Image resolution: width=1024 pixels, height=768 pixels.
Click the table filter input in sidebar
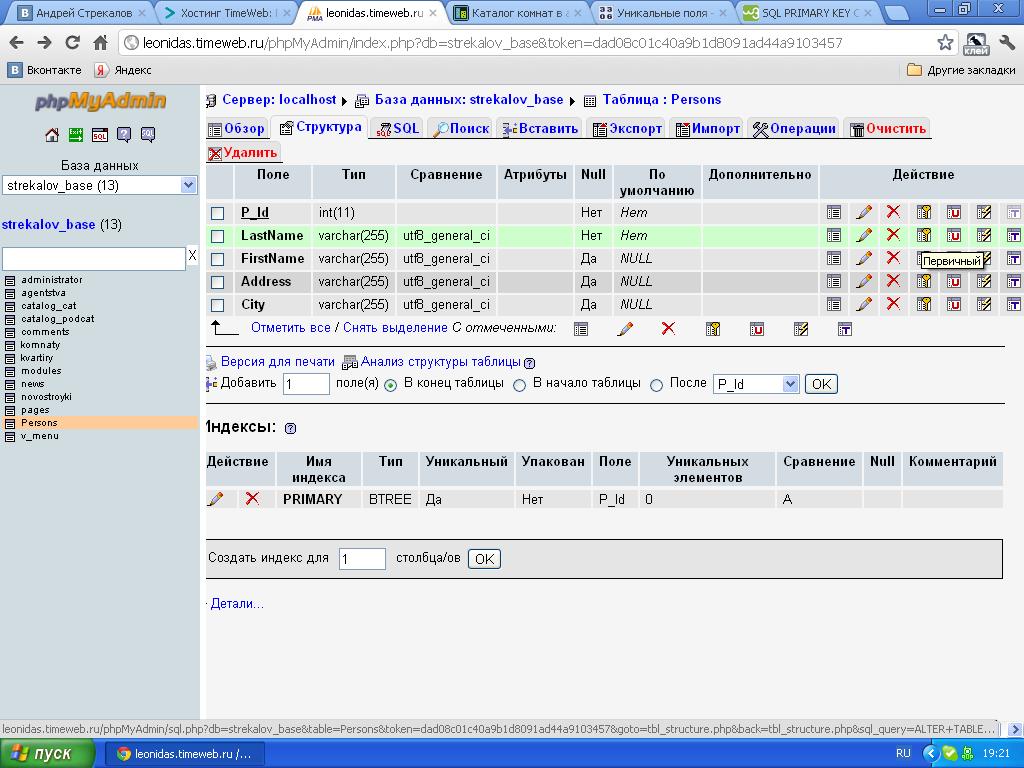[x=93, y=258]
